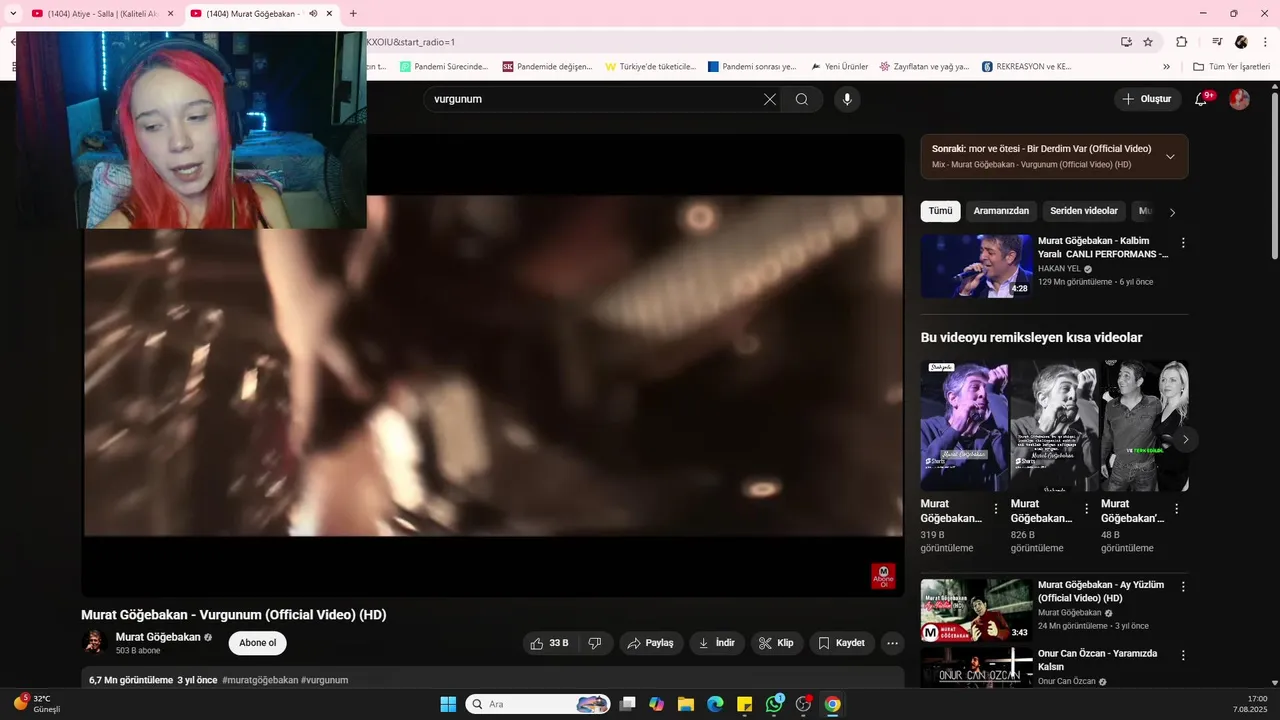This screenshot has height=720, width=1280.
Task: Select the Seriden videolar filter chip
Action: [1084, 211]
